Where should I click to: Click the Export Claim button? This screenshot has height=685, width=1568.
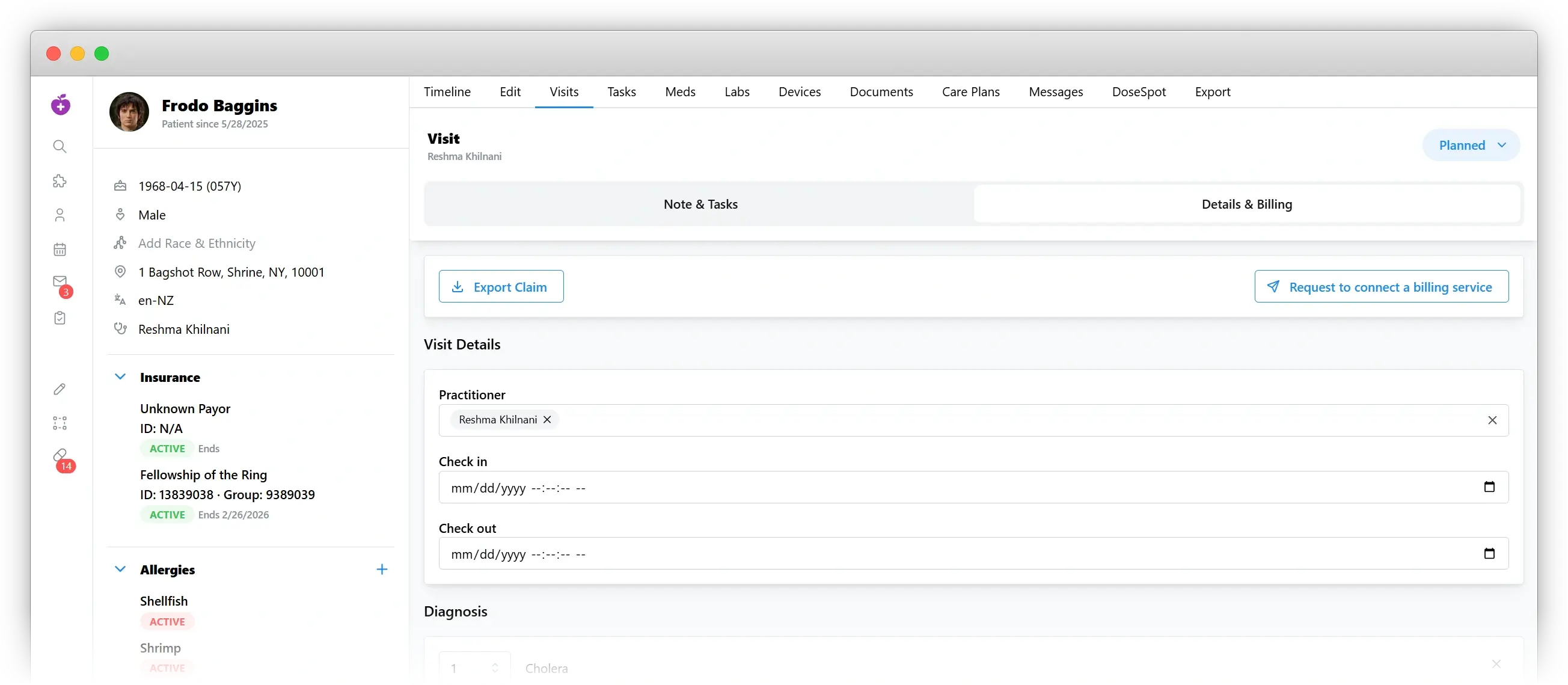501,286
